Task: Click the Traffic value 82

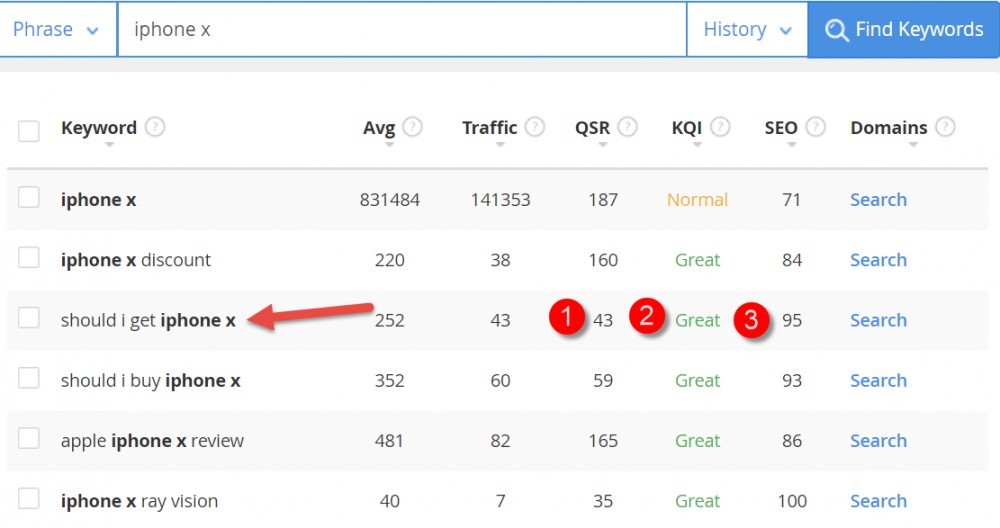Action: click(500, 441)
